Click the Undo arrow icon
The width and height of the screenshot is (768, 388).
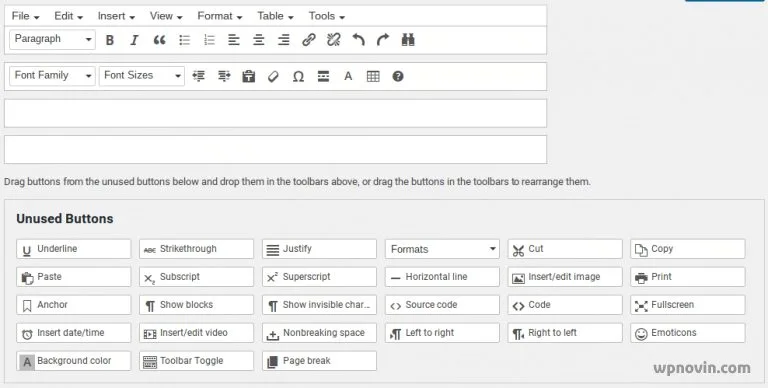tap(359, 40)
